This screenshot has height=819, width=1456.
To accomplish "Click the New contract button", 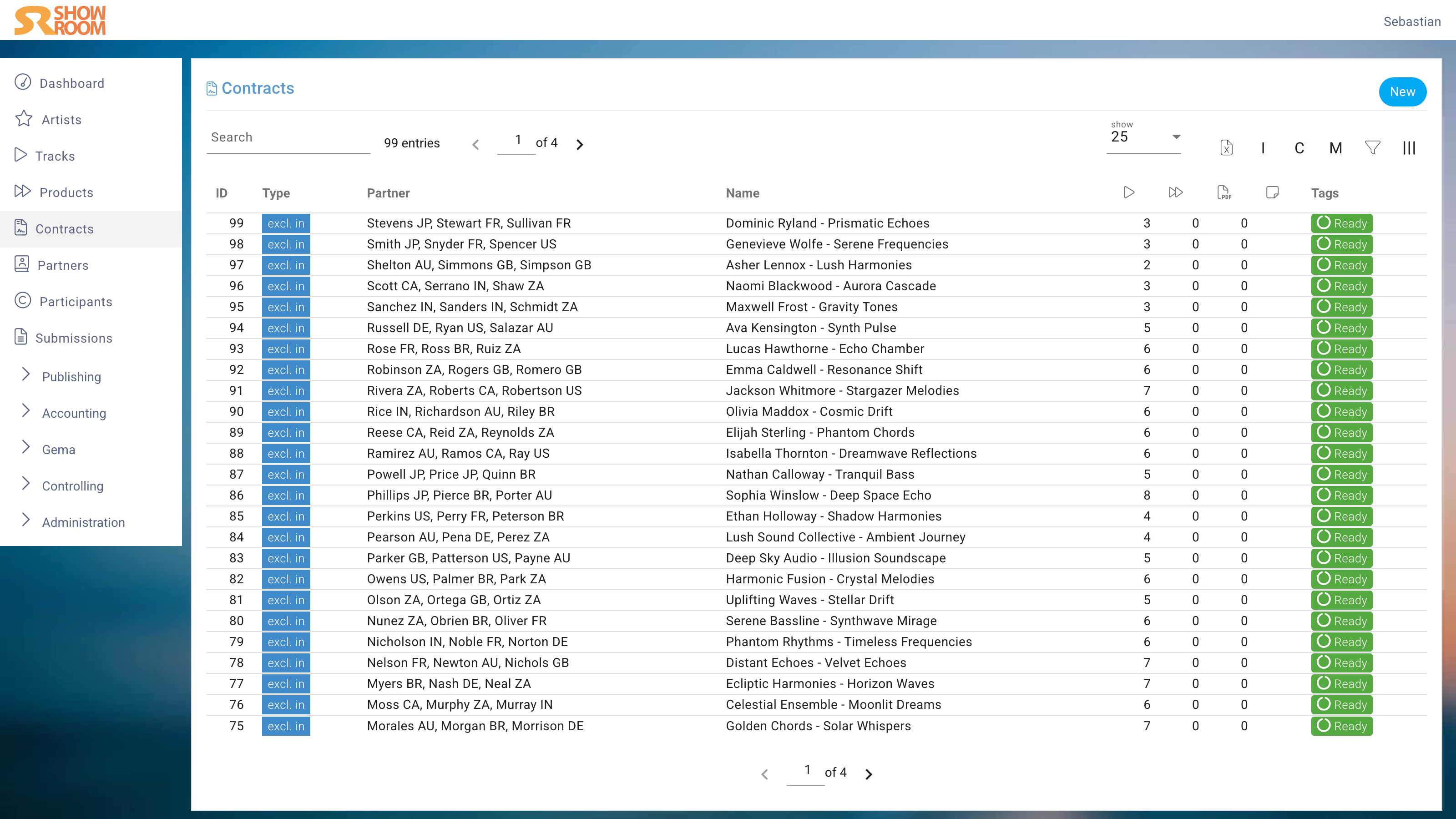I will point(1402,91).
